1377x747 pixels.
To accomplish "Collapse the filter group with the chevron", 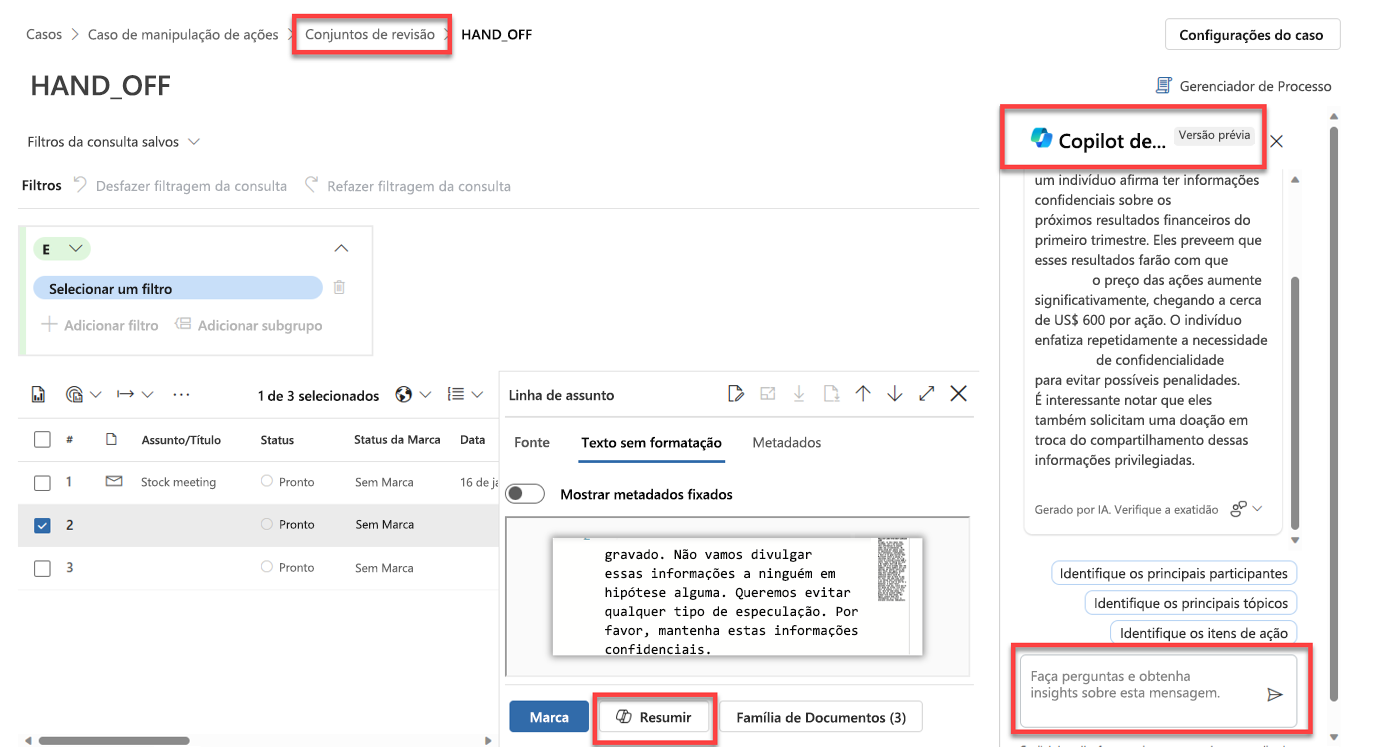I will tap(341, 248).
